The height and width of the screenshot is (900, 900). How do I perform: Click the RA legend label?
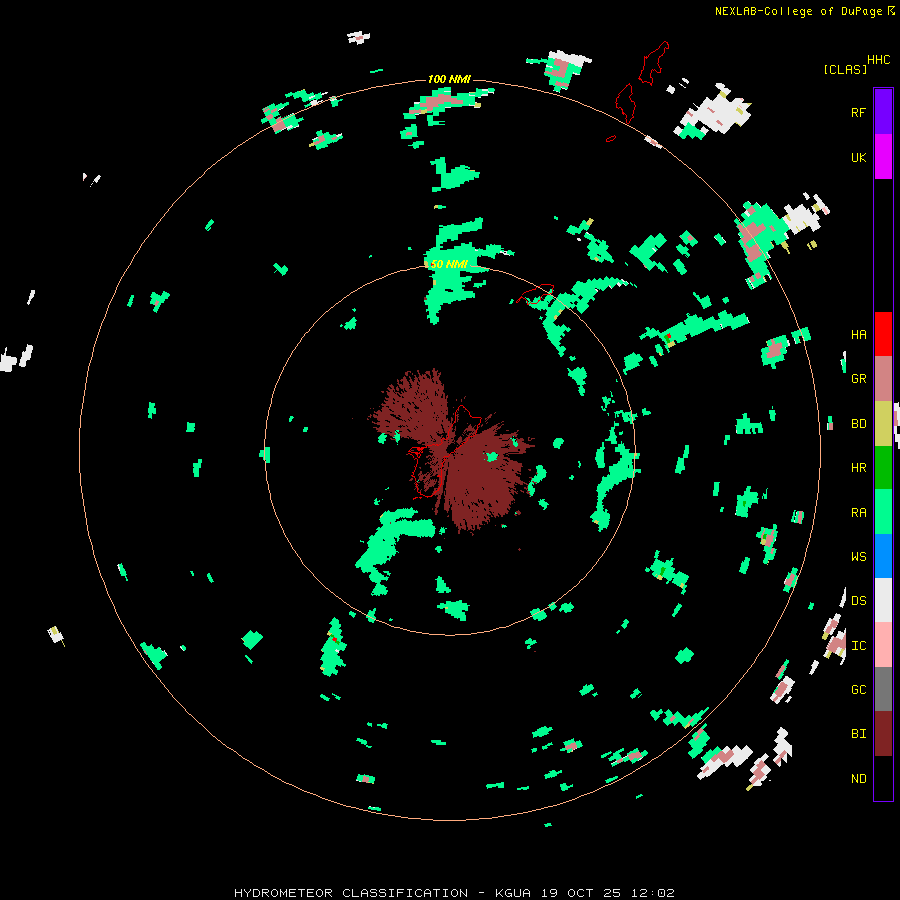858,512
